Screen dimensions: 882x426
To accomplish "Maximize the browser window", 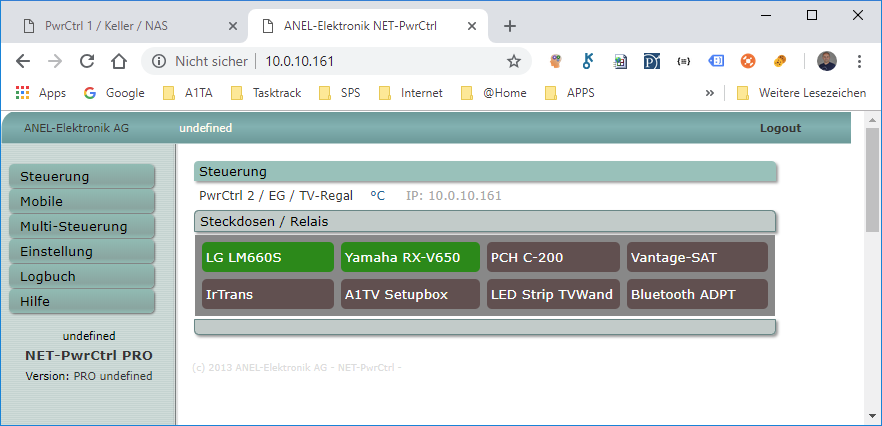I will pos(812,15).
